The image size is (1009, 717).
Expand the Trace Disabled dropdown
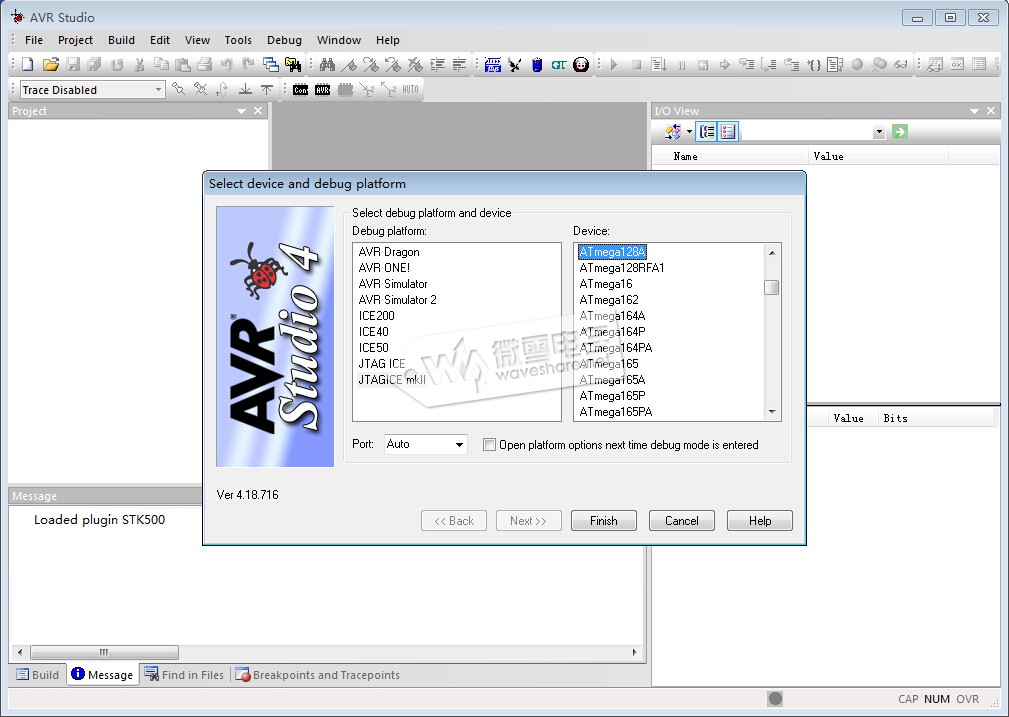point(158,90)
